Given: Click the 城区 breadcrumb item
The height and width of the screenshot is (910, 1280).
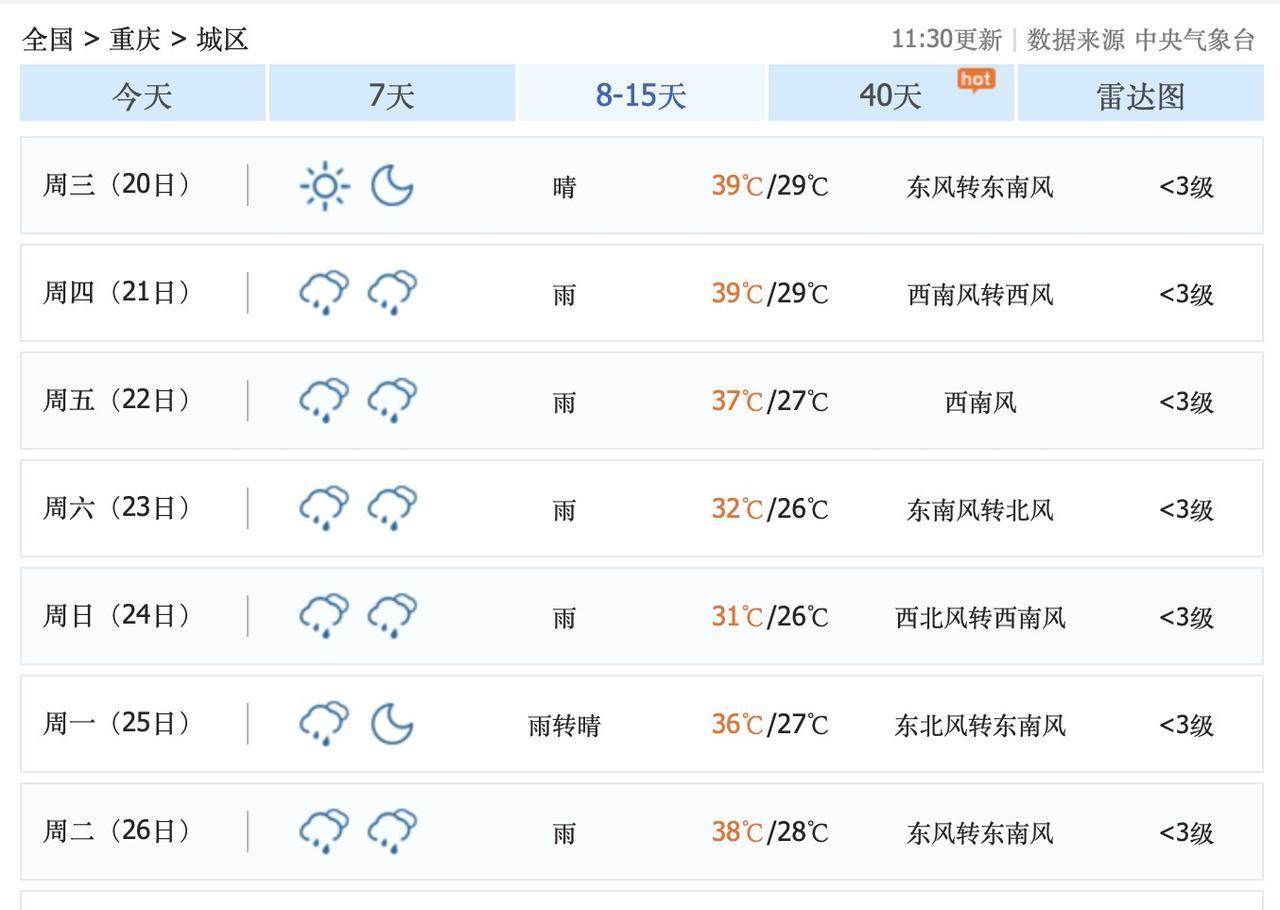Looking at the screenshot, I should 222,39.
